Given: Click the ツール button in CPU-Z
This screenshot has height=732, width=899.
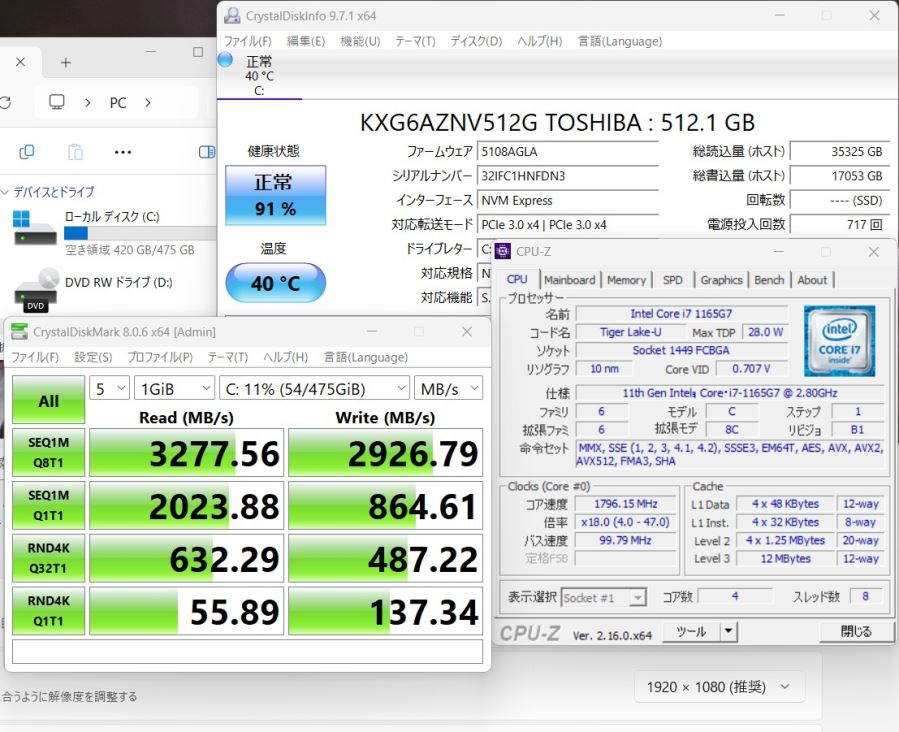Looking at the screenshot, I should 691,632.
